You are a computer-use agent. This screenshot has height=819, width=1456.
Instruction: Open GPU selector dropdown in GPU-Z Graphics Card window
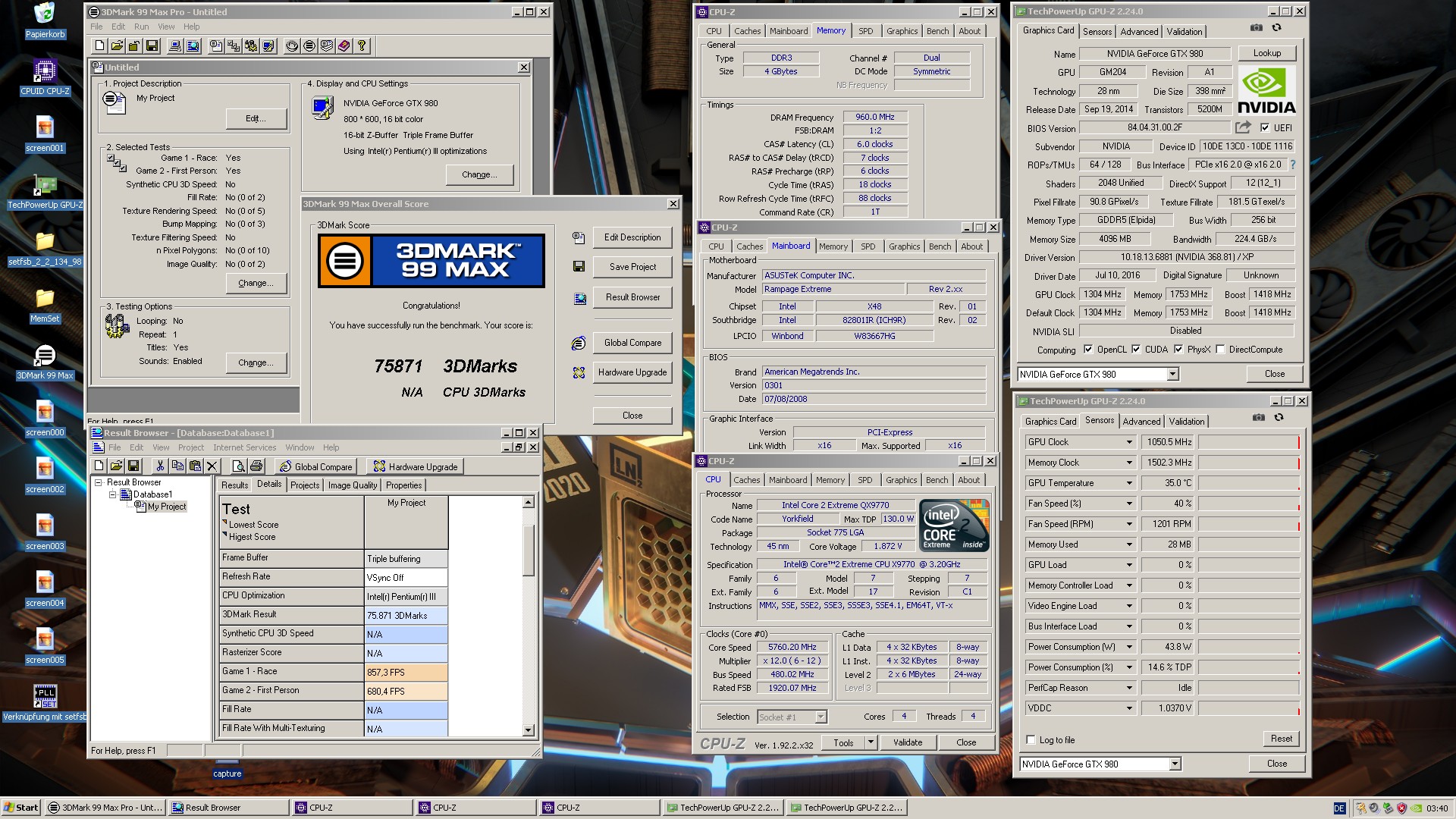pos(1172,374)
